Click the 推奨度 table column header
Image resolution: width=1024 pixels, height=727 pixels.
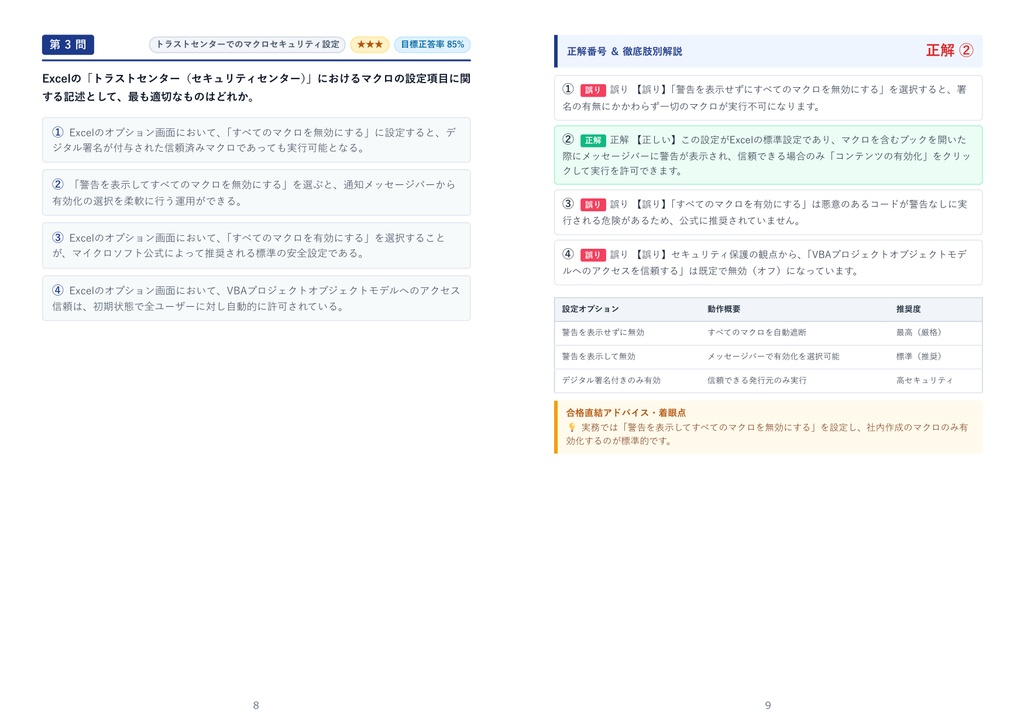(x=908, y=309)
